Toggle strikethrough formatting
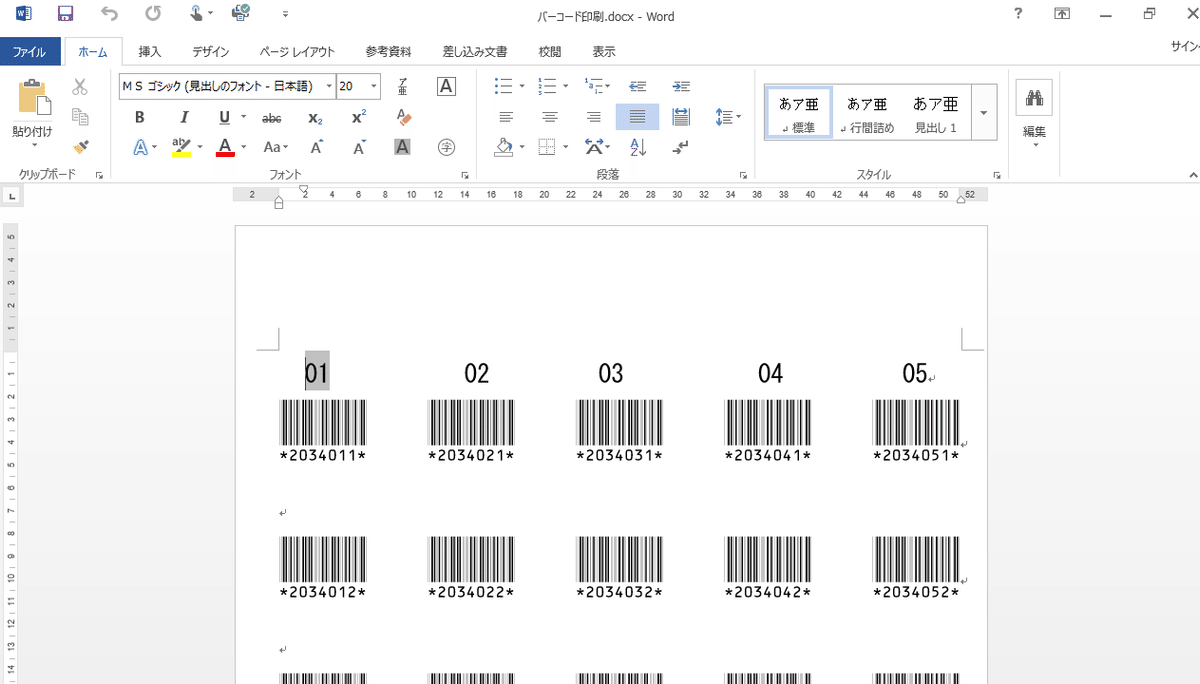1200x684 pixels. [271, 117]
